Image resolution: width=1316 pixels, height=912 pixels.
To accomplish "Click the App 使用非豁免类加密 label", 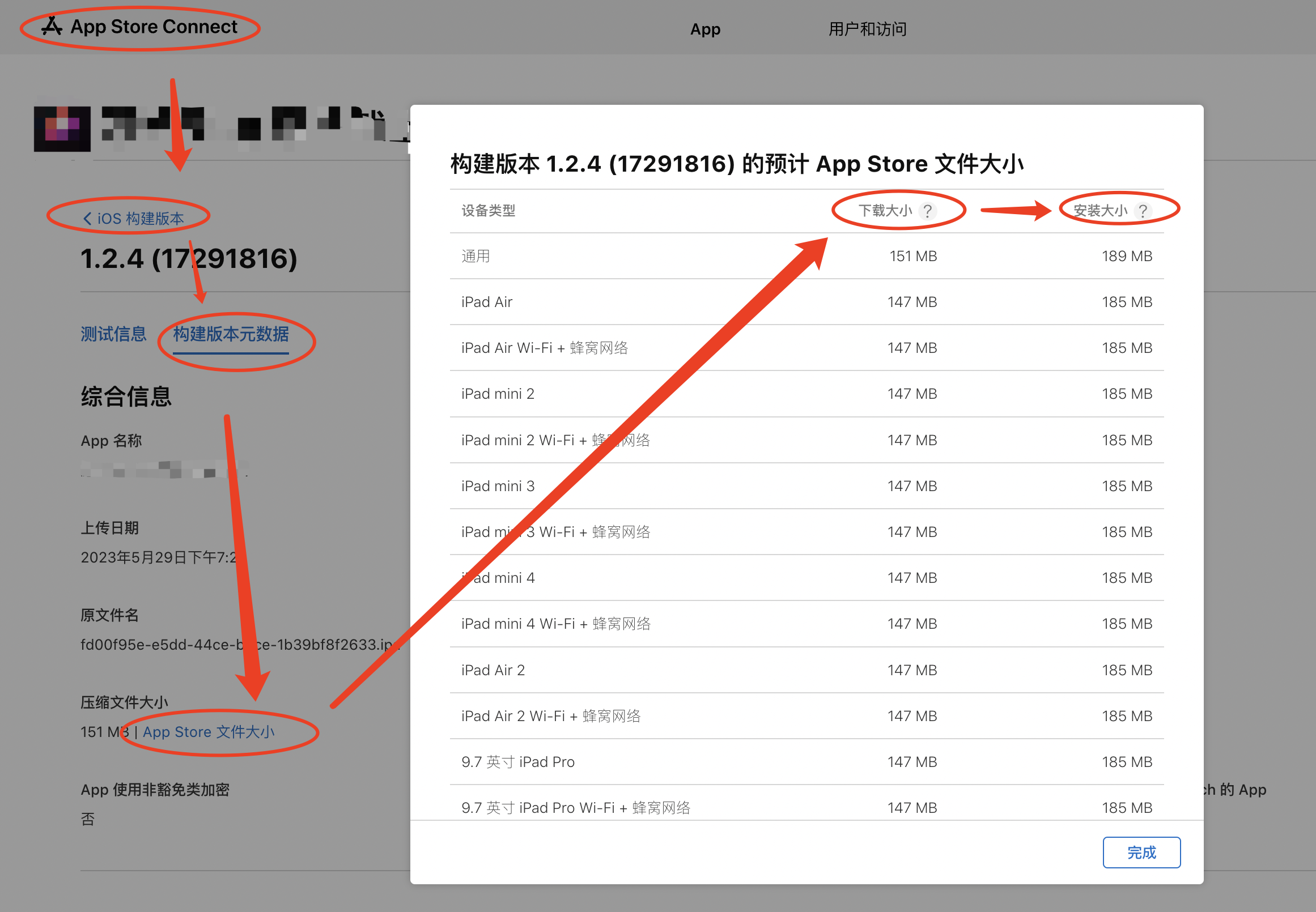I will tap(155, 790).
